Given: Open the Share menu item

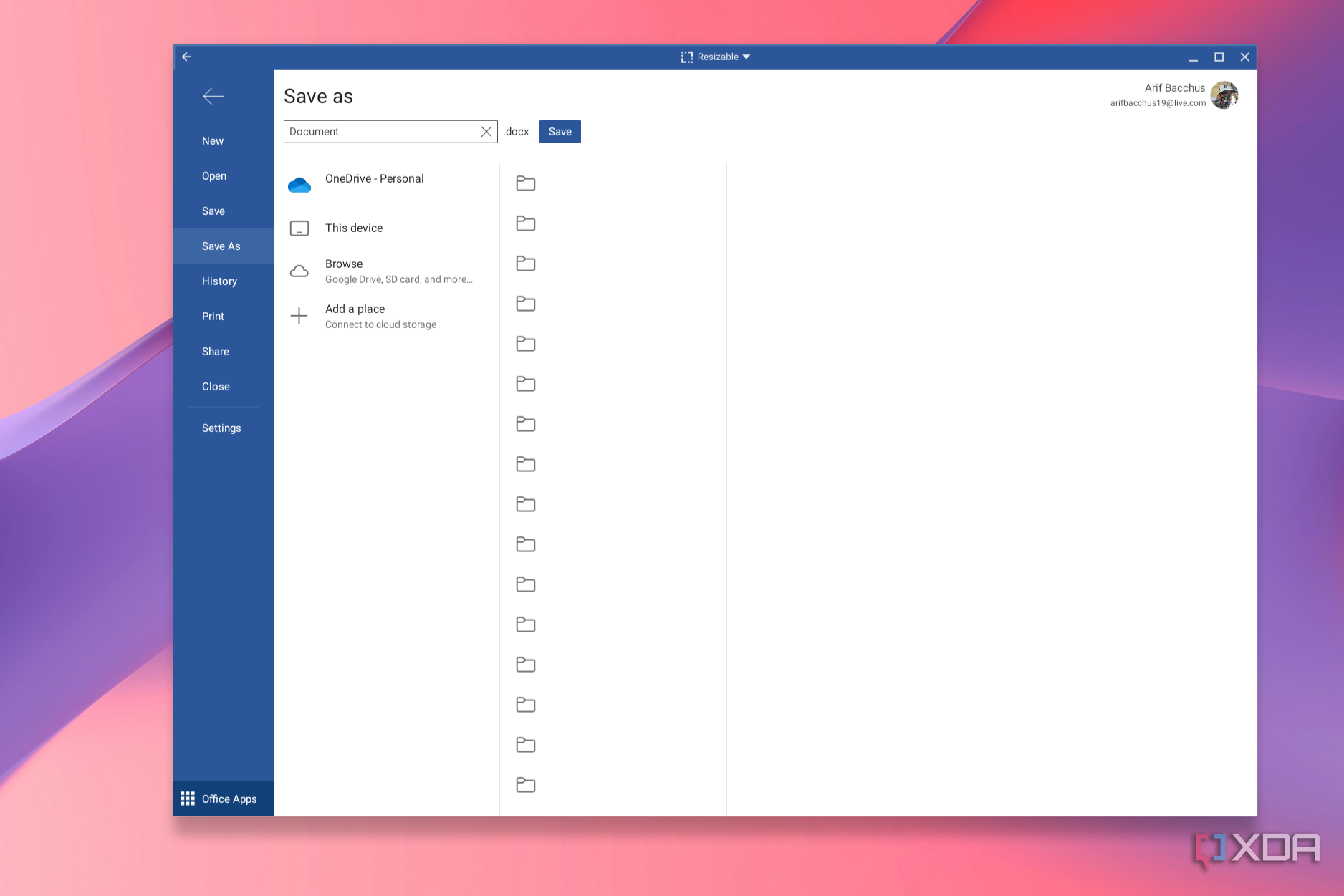Looking at the screenshot, I should click(x=215, y=351).
